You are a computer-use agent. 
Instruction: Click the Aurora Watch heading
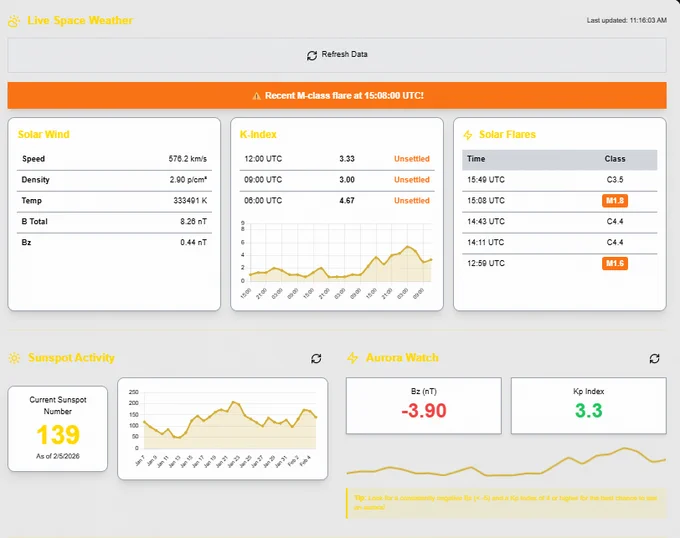tap(402, 358)
